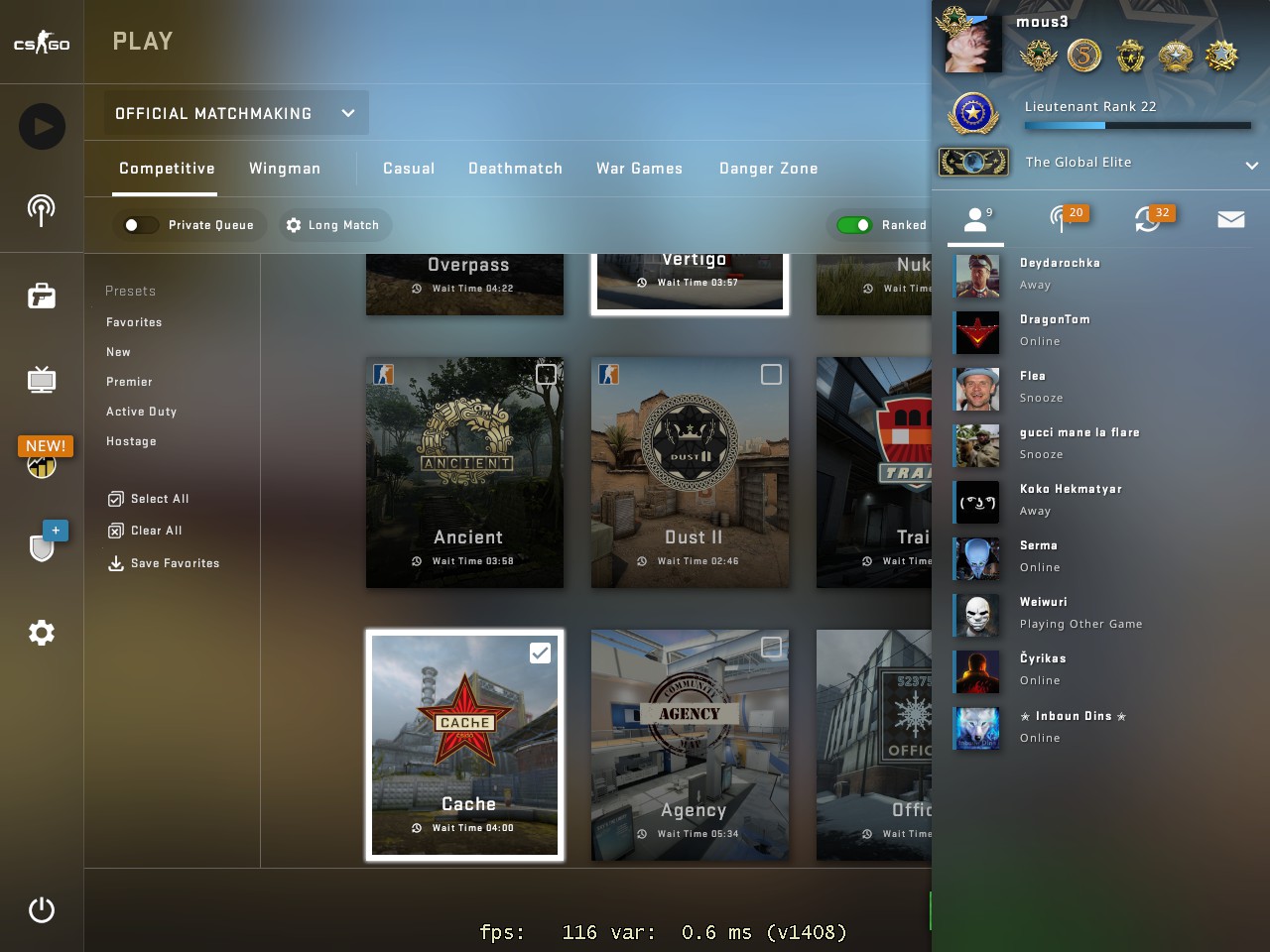Switch to the Casual tab
Screen dimensions: 1270x952
tap(409, 169)
